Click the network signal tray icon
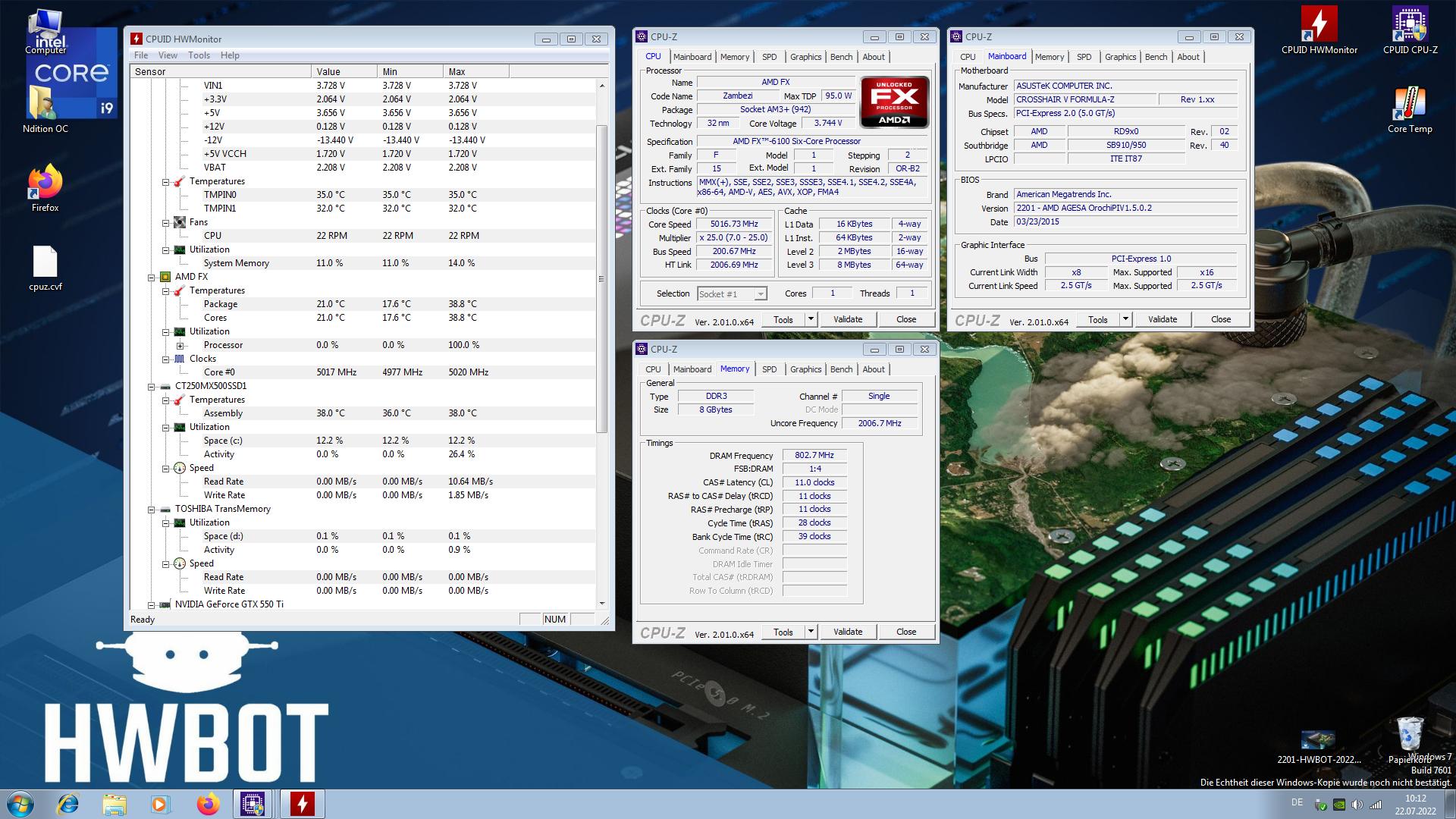 pos(1375,805)
